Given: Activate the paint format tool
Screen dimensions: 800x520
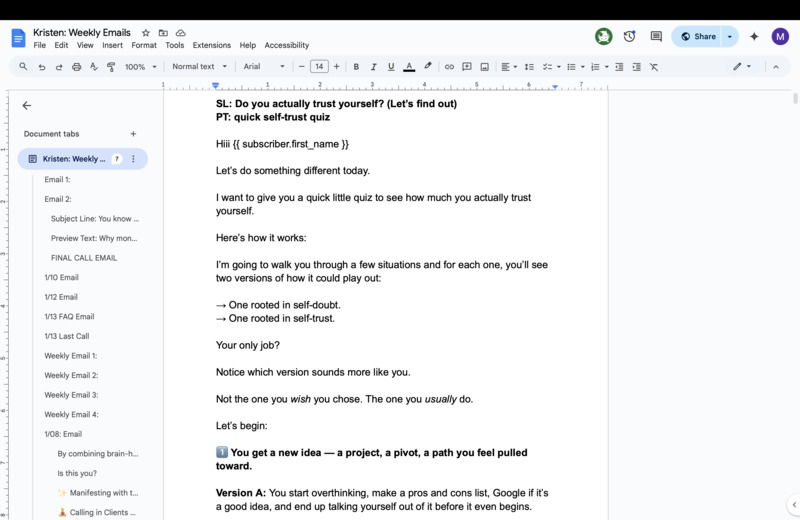Looking at the screenshot, I should pos(111,67).
